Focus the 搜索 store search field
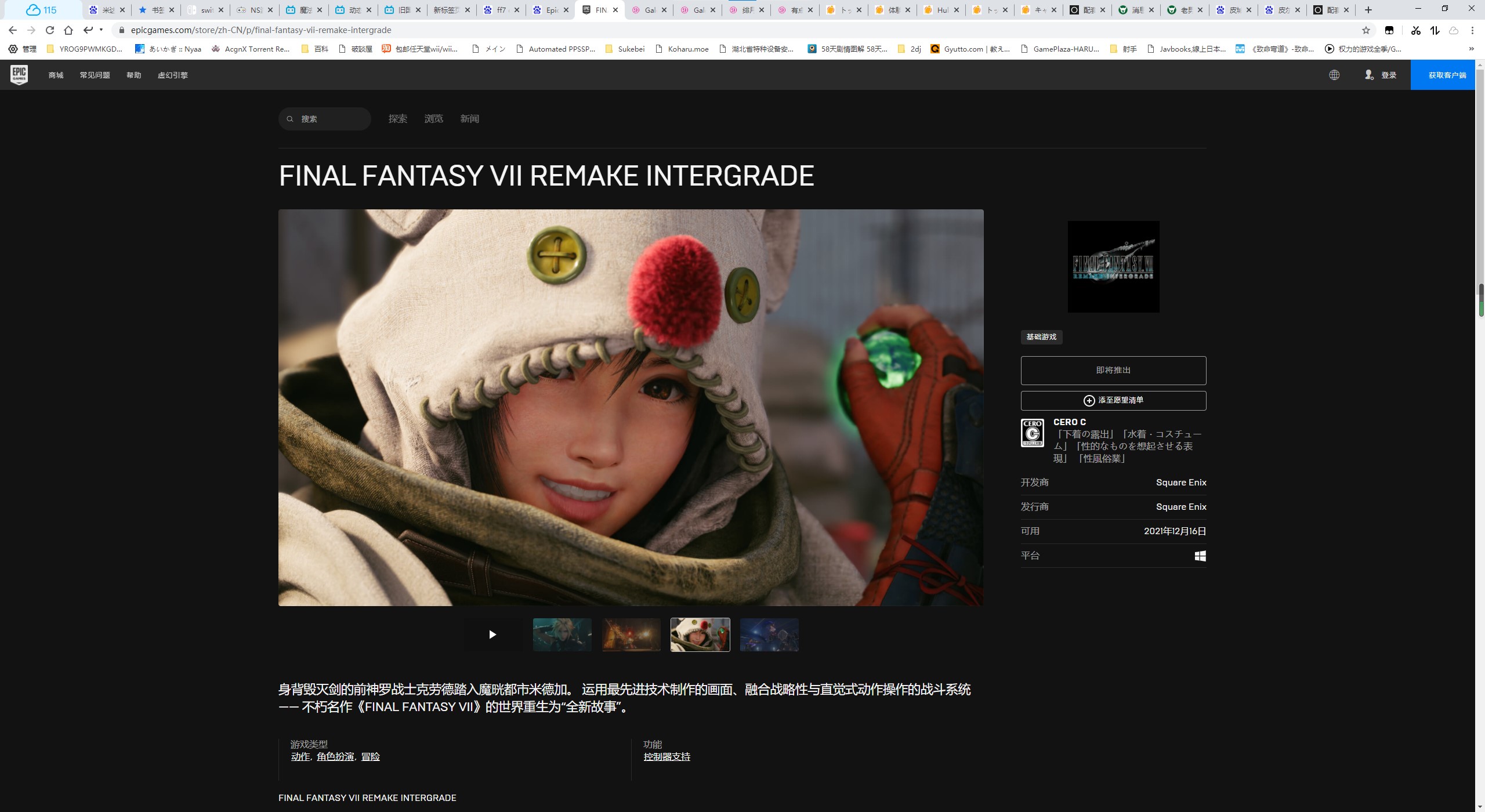Screen dimensions: 1485x812 point(325,119)
